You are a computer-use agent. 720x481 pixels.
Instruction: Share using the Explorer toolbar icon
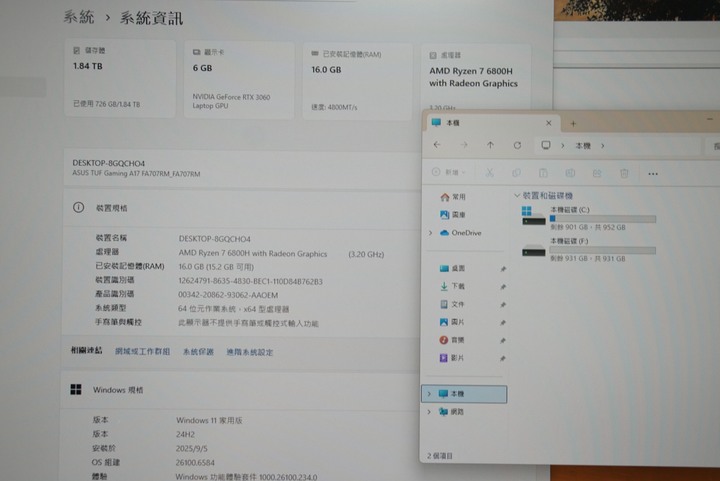point(597,173)
